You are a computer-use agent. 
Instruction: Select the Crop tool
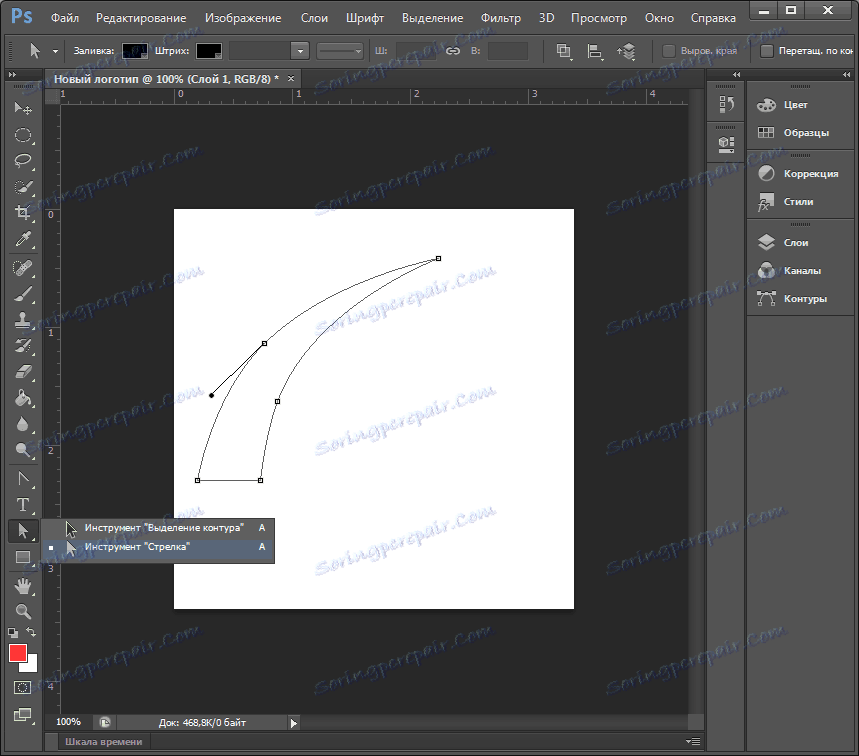(23, 212)
